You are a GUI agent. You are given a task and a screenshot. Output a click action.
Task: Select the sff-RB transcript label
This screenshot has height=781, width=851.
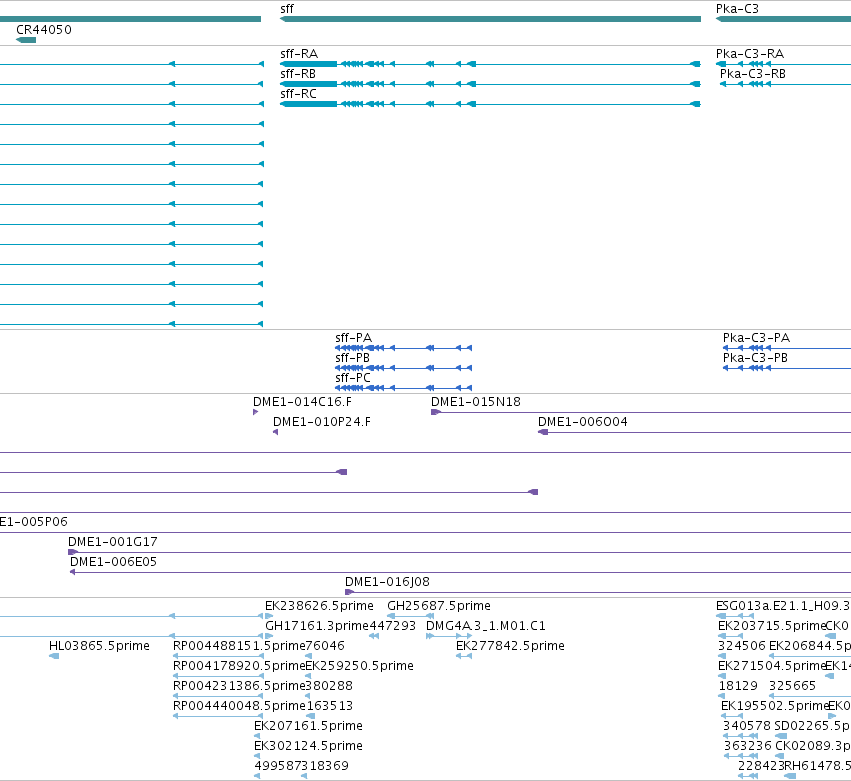298,74
